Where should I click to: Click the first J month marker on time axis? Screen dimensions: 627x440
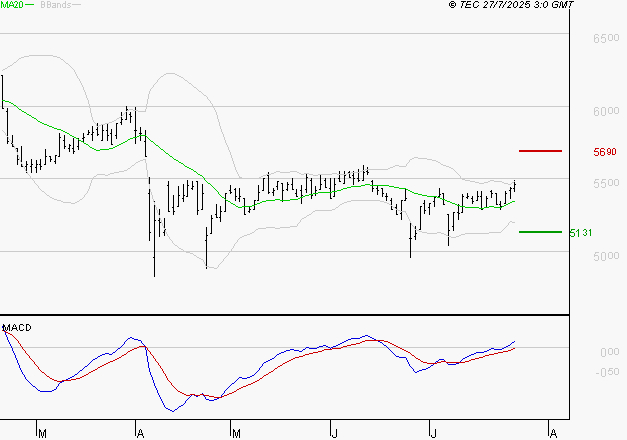coord(332,433)
